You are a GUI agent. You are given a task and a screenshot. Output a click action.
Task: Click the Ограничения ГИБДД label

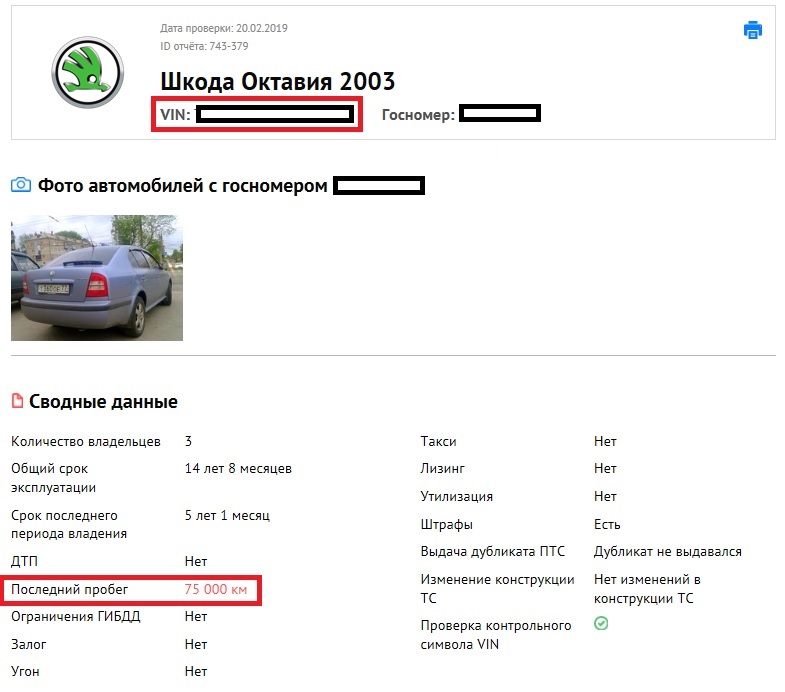tap(76, 617)
